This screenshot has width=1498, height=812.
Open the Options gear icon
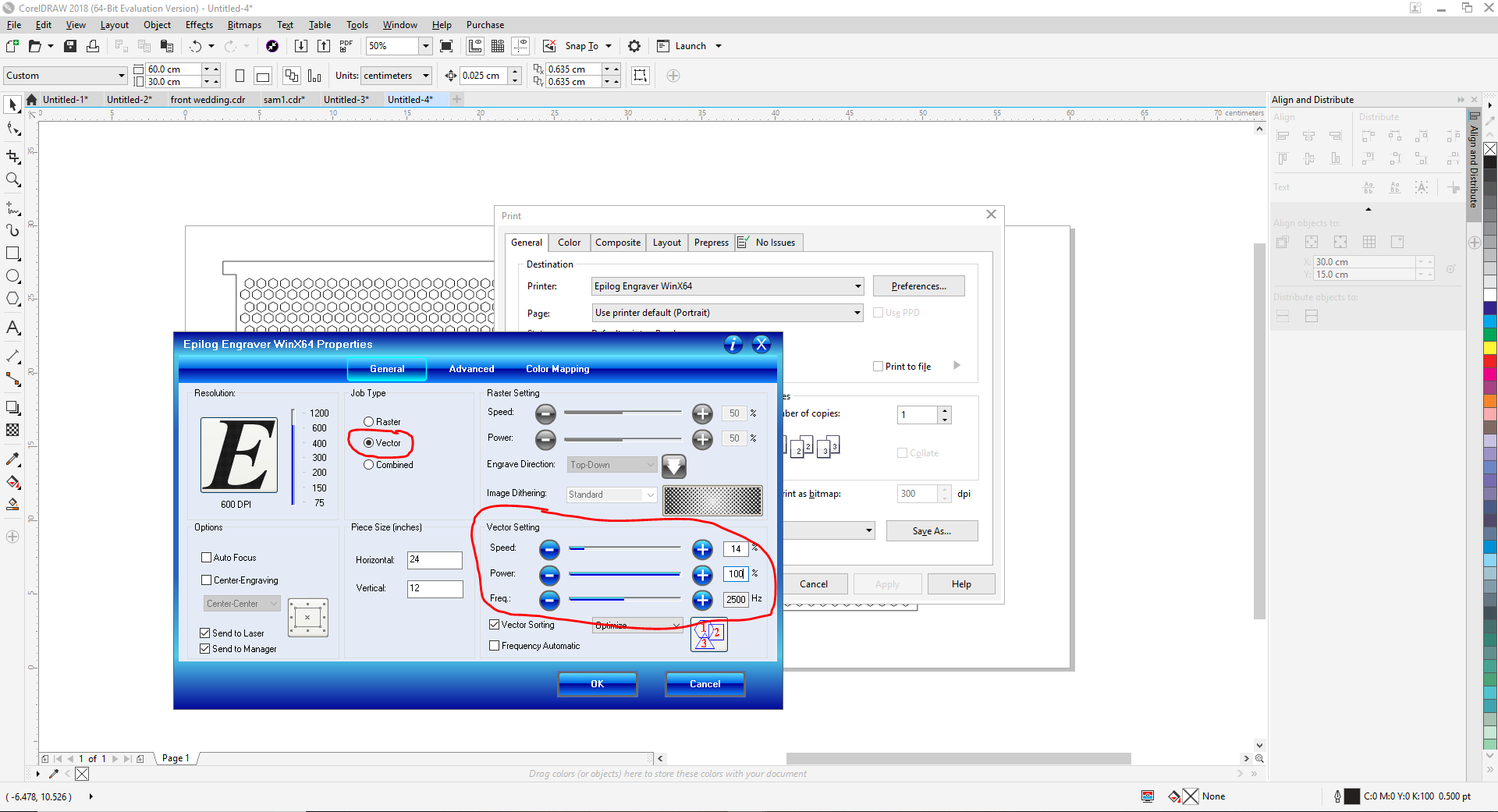[x=634, y=46]
